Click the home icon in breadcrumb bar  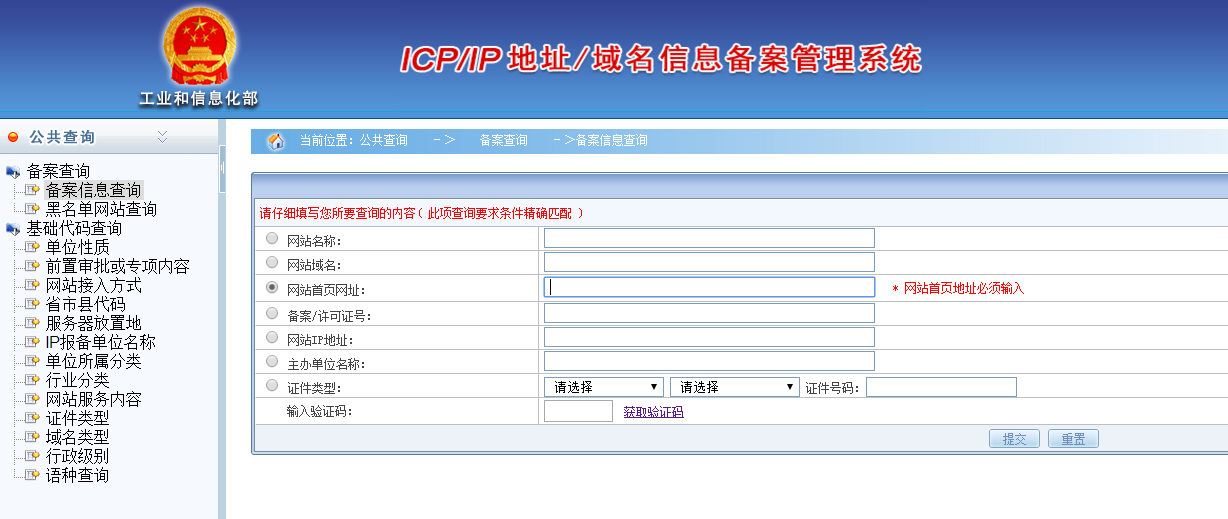click(276, 141)
